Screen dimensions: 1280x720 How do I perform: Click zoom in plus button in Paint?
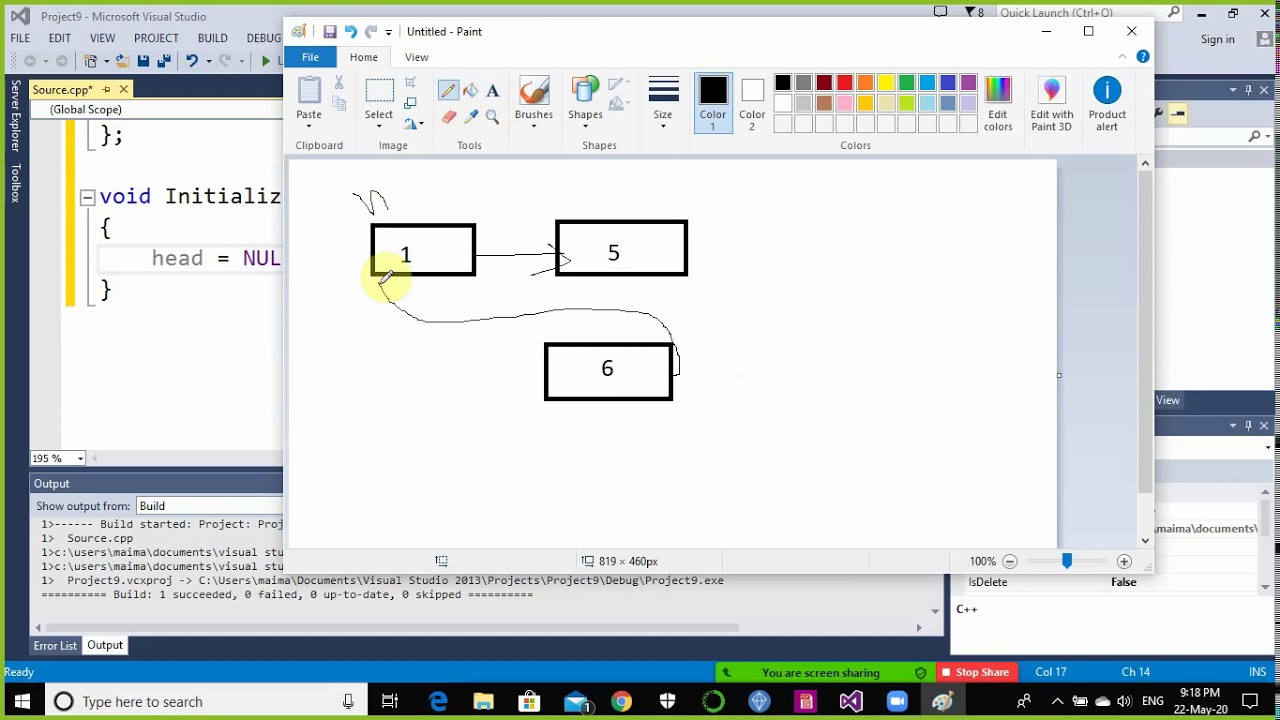[x=1124, y=561]
